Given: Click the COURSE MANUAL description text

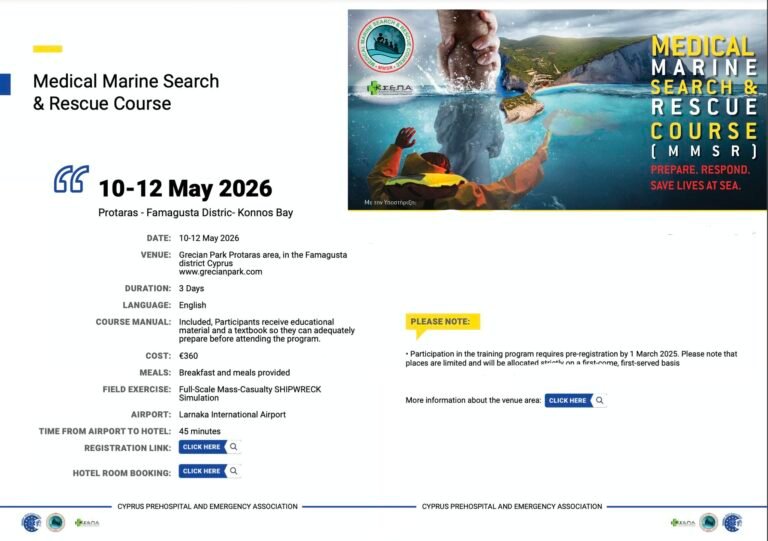Looking at the screenshot, I should click(266, 330).
